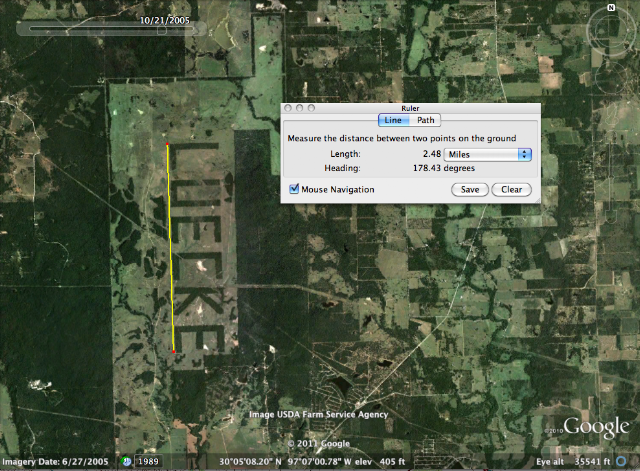Click the Ruler window resize grip corner

click(x=538, y=200)
